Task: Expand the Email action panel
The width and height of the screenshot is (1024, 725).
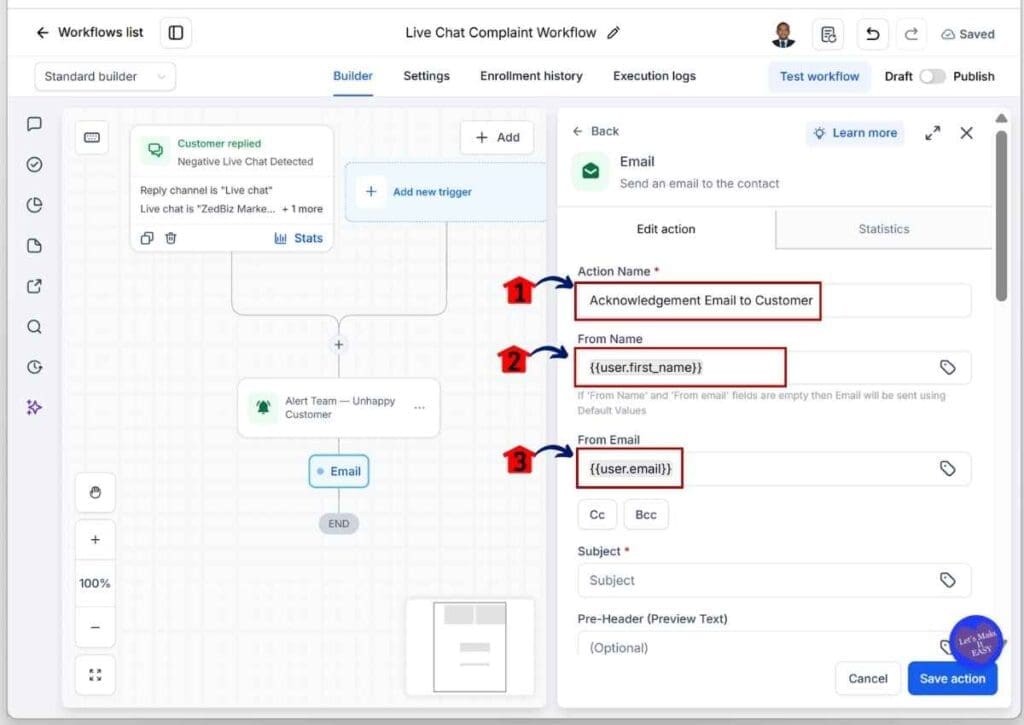Action: pyautogui.click(x=933, y=133)
